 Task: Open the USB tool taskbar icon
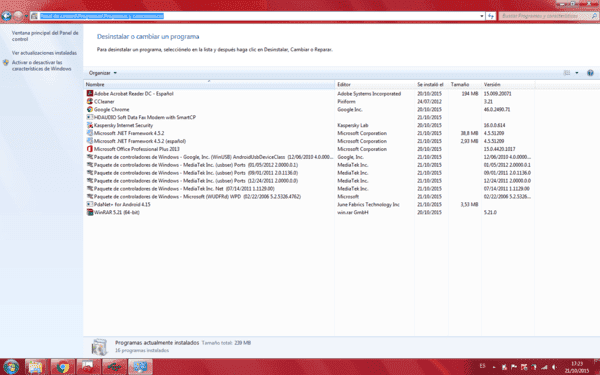click(x=114, y=367)
